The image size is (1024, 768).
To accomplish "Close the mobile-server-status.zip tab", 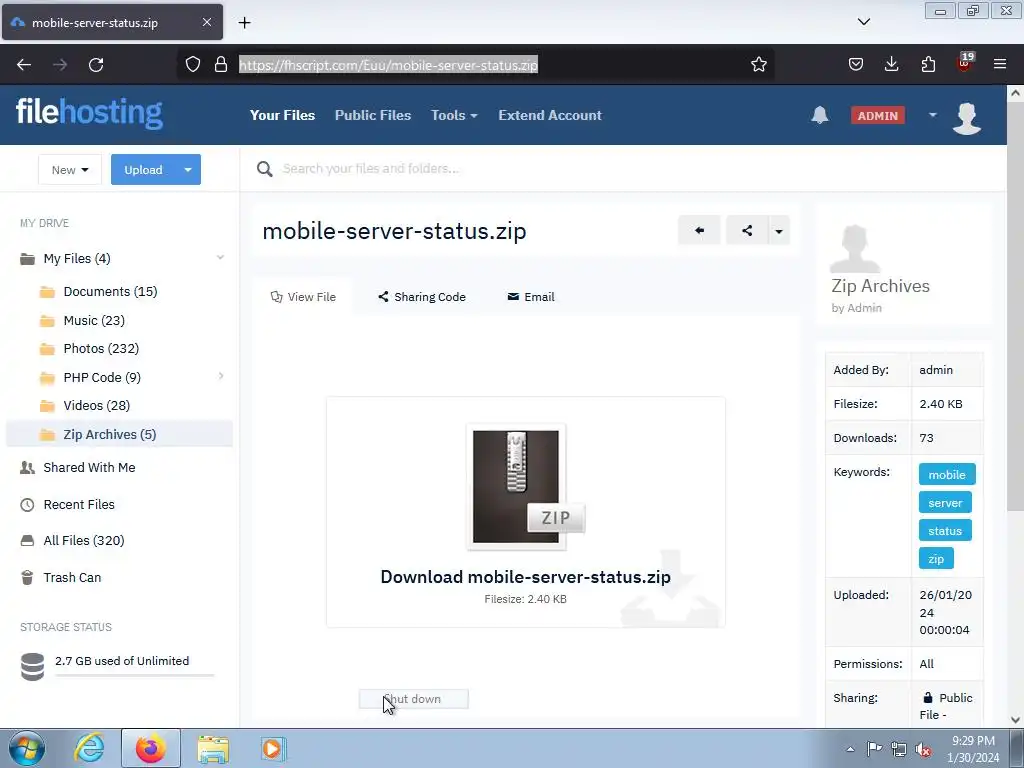I will point(206,22).
